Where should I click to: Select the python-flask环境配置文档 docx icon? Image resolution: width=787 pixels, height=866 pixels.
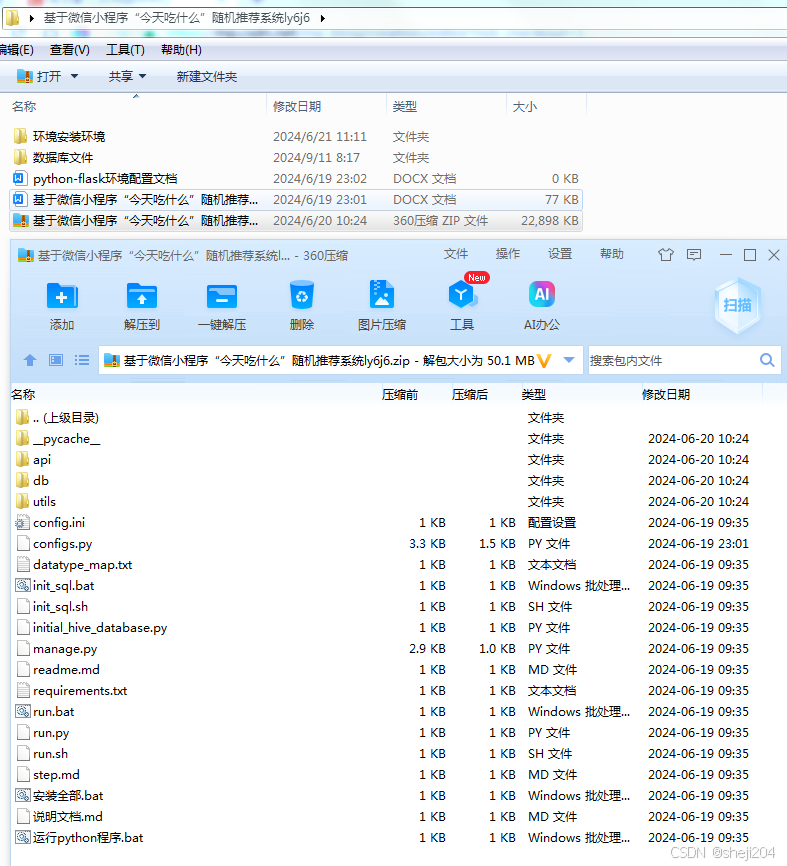coord(19,178)
